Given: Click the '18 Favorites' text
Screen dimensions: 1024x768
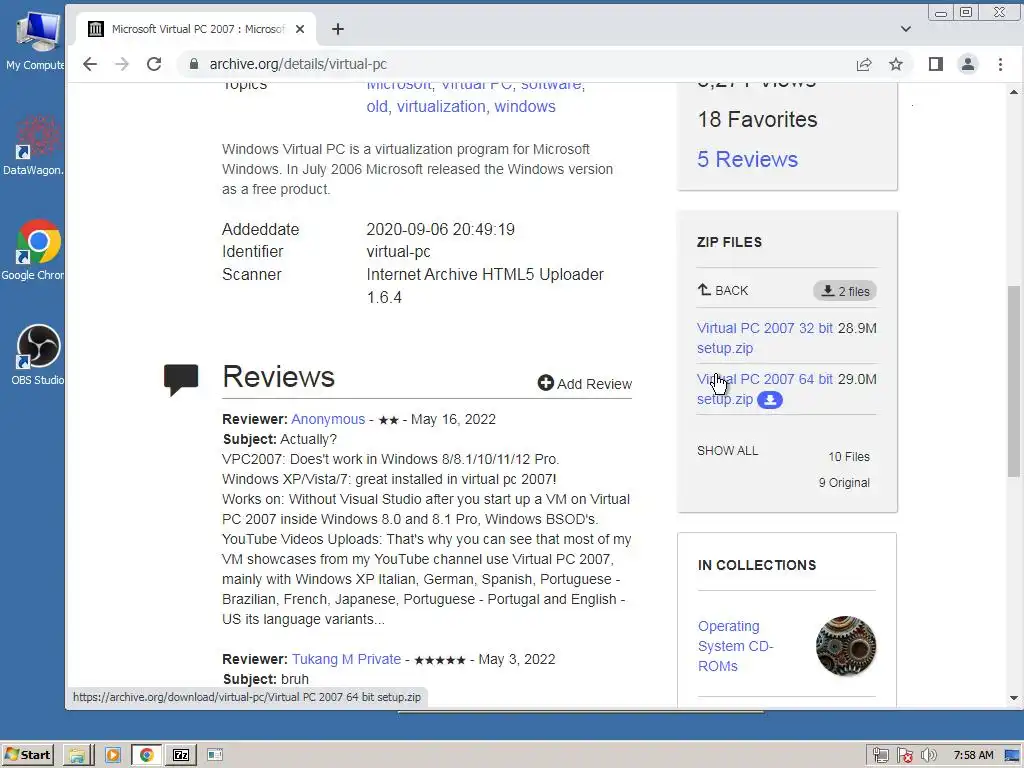Looking at the screenshot, I should pos(757,120).
